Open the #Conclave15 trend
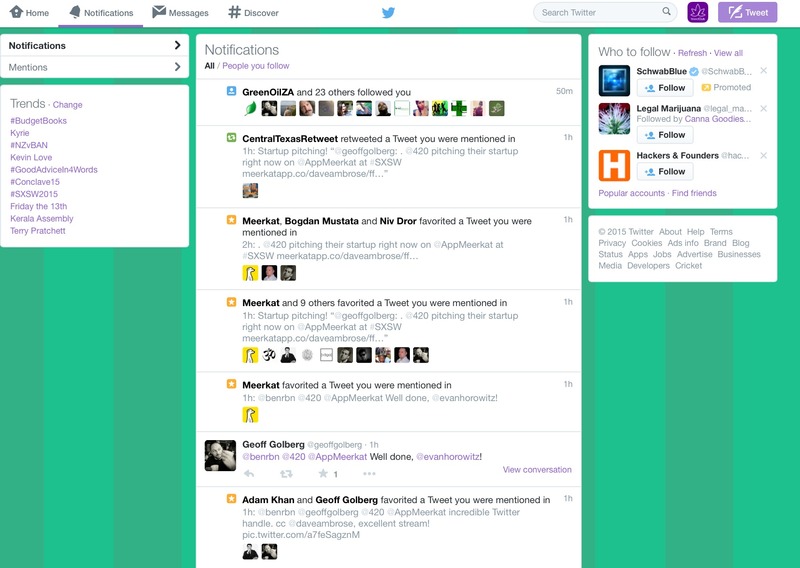This screenshot has width=800, height=568. coord(35,182)
